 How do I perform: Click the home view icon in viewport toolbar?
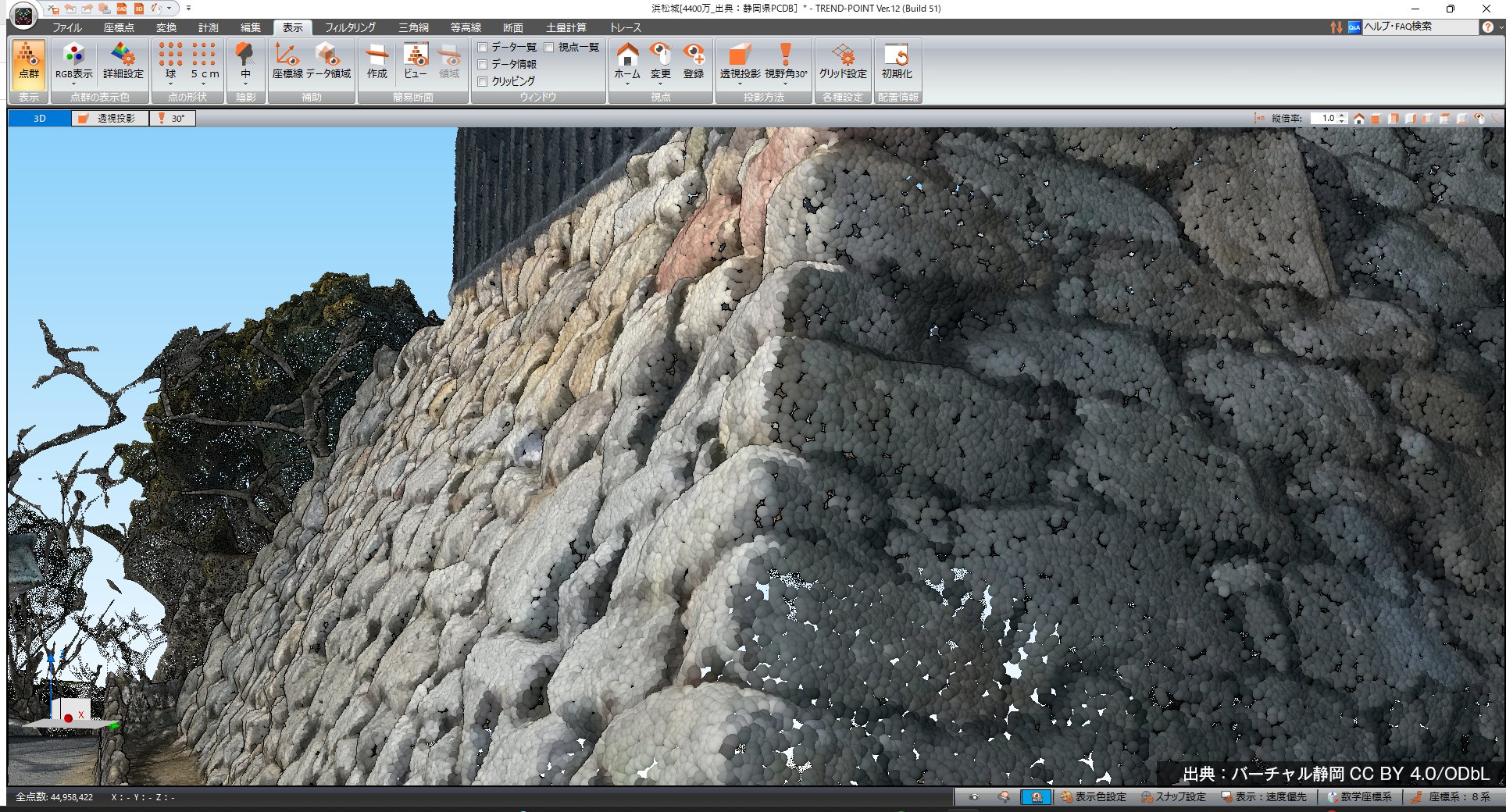[1359, 119]
